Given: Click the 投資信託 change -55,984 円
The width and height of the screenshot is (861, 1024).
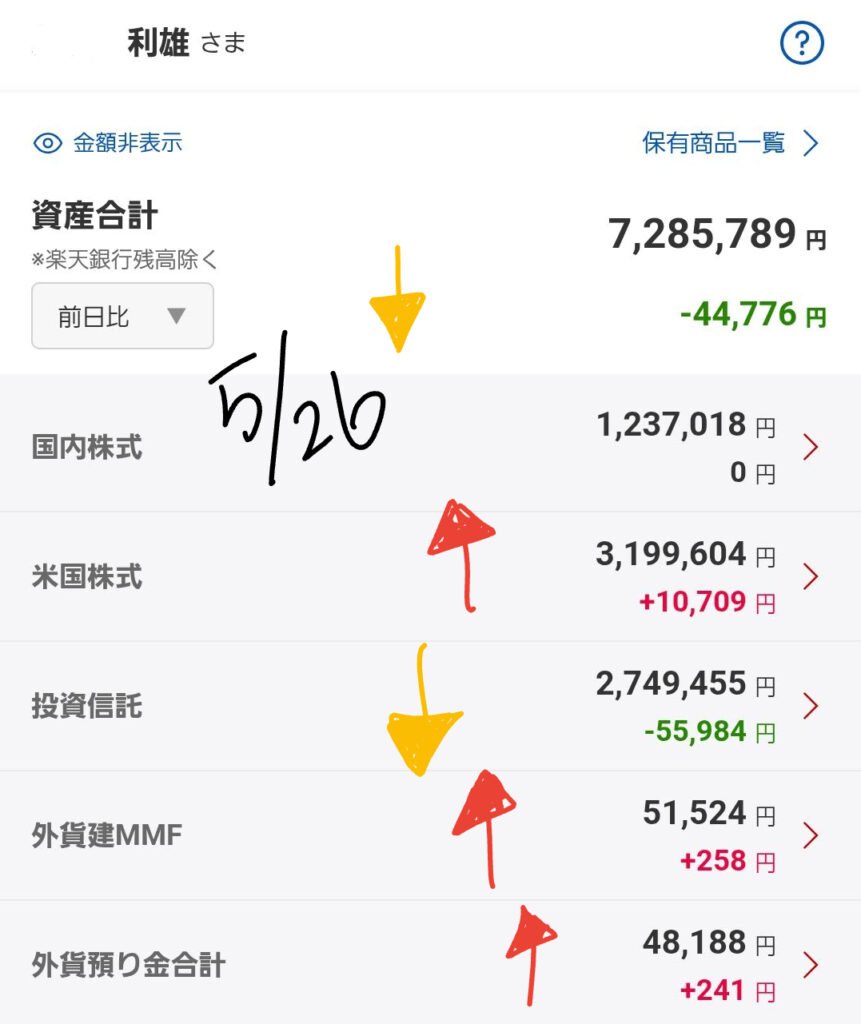Looking at the screenshot, I should click(709, 731).
